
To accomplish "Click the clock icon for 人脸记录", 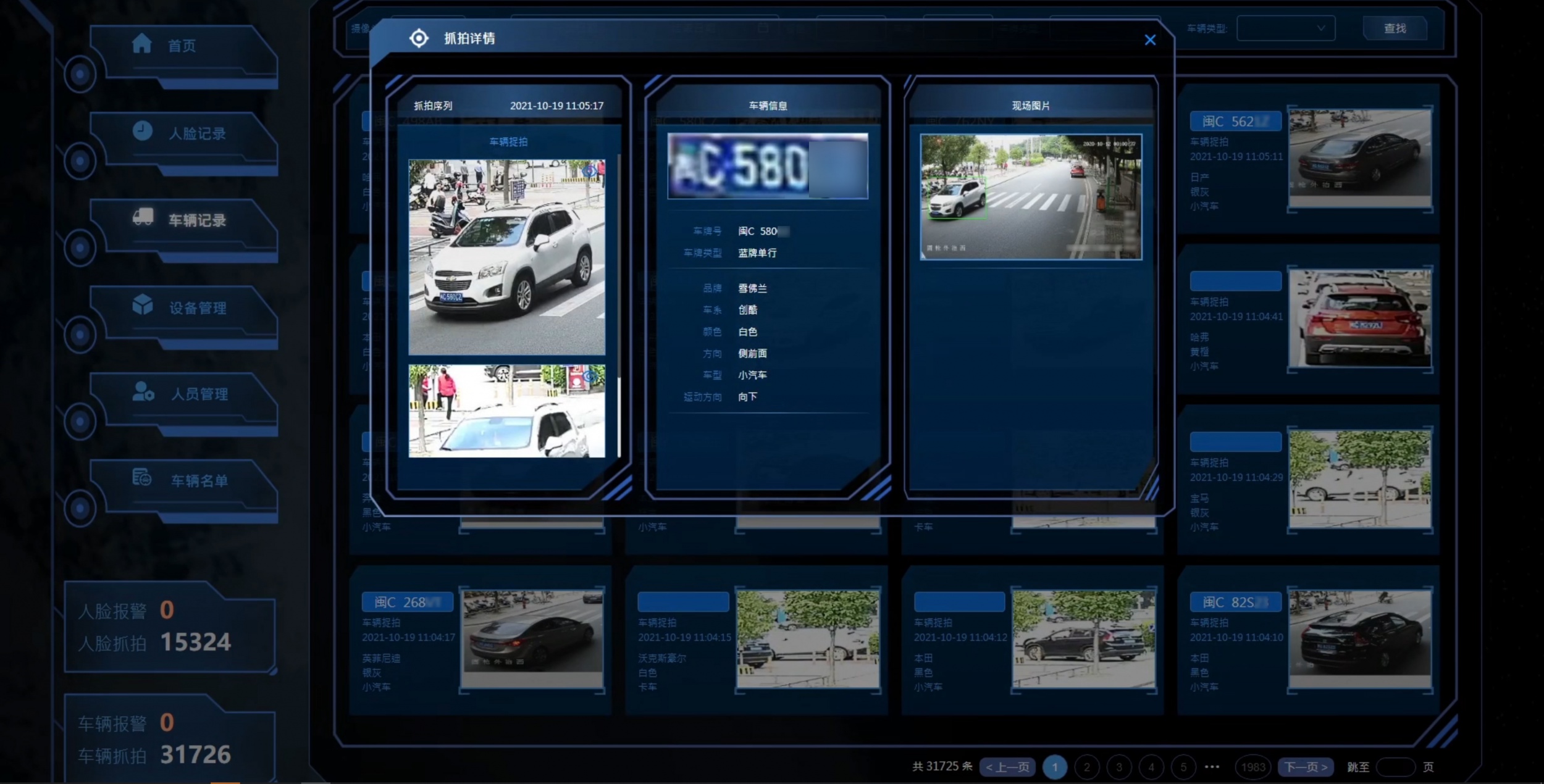I will [x=142, y=131].
